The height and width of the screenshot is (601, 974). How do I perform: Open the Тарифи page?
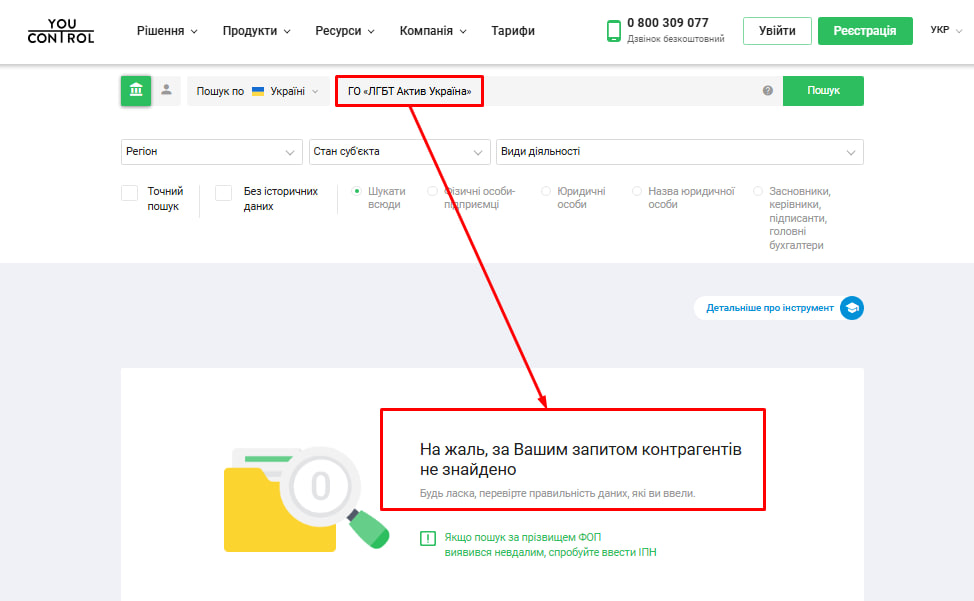pos(513,31)
